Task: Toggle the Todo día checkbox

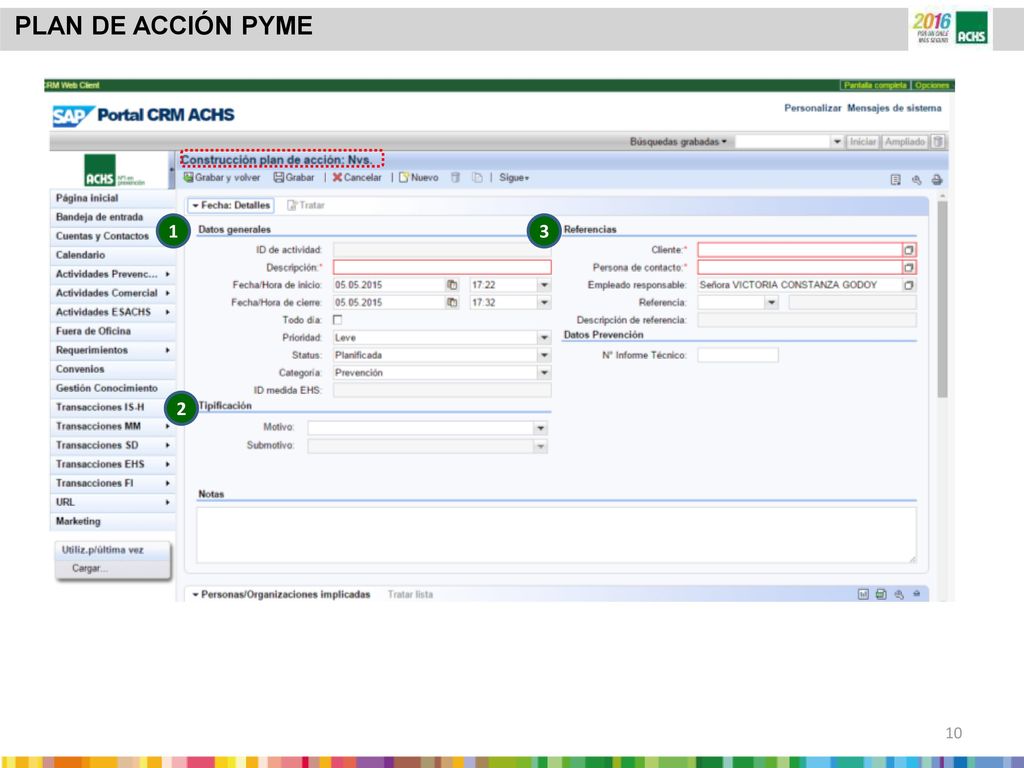Action: click(x=338, y=320)
